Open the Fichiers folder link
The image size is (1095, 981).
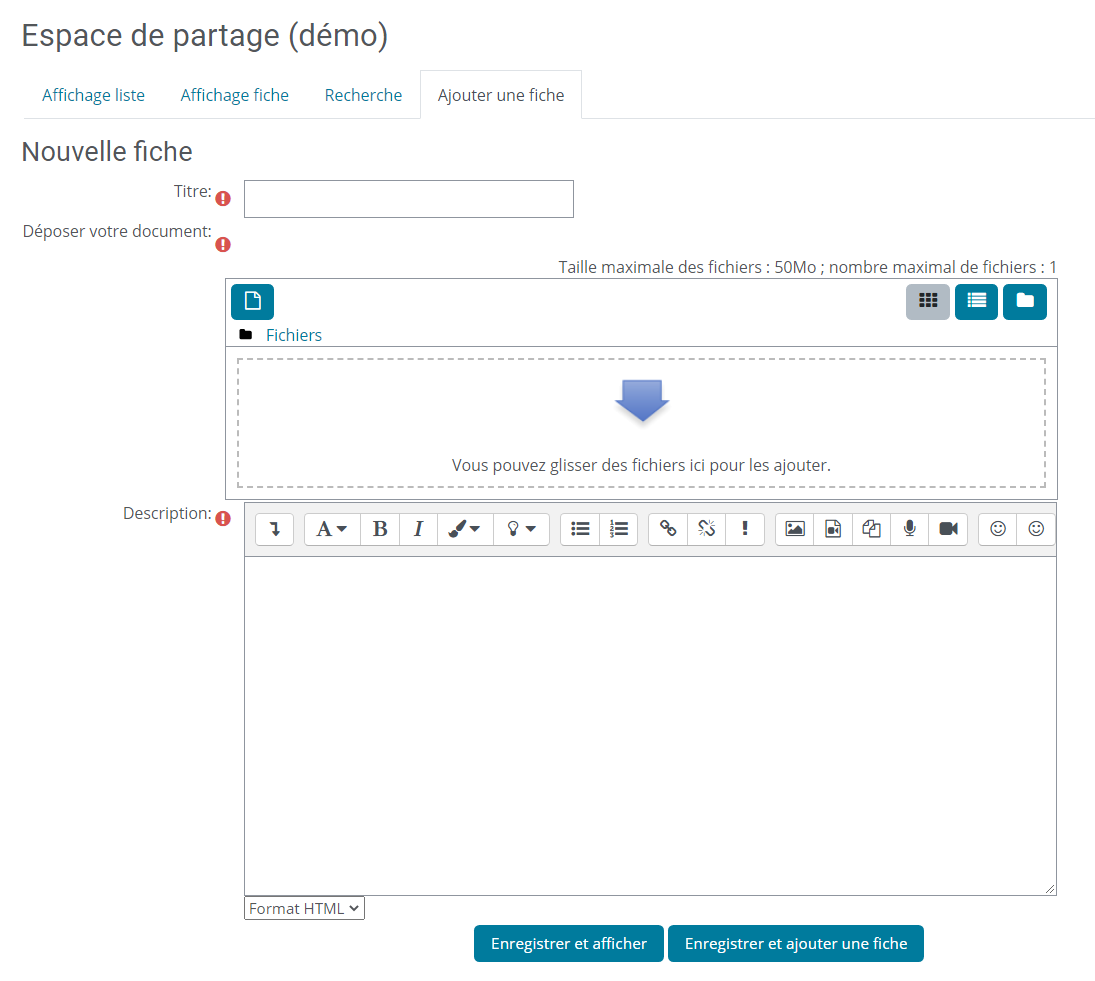[x=294, y=335]
